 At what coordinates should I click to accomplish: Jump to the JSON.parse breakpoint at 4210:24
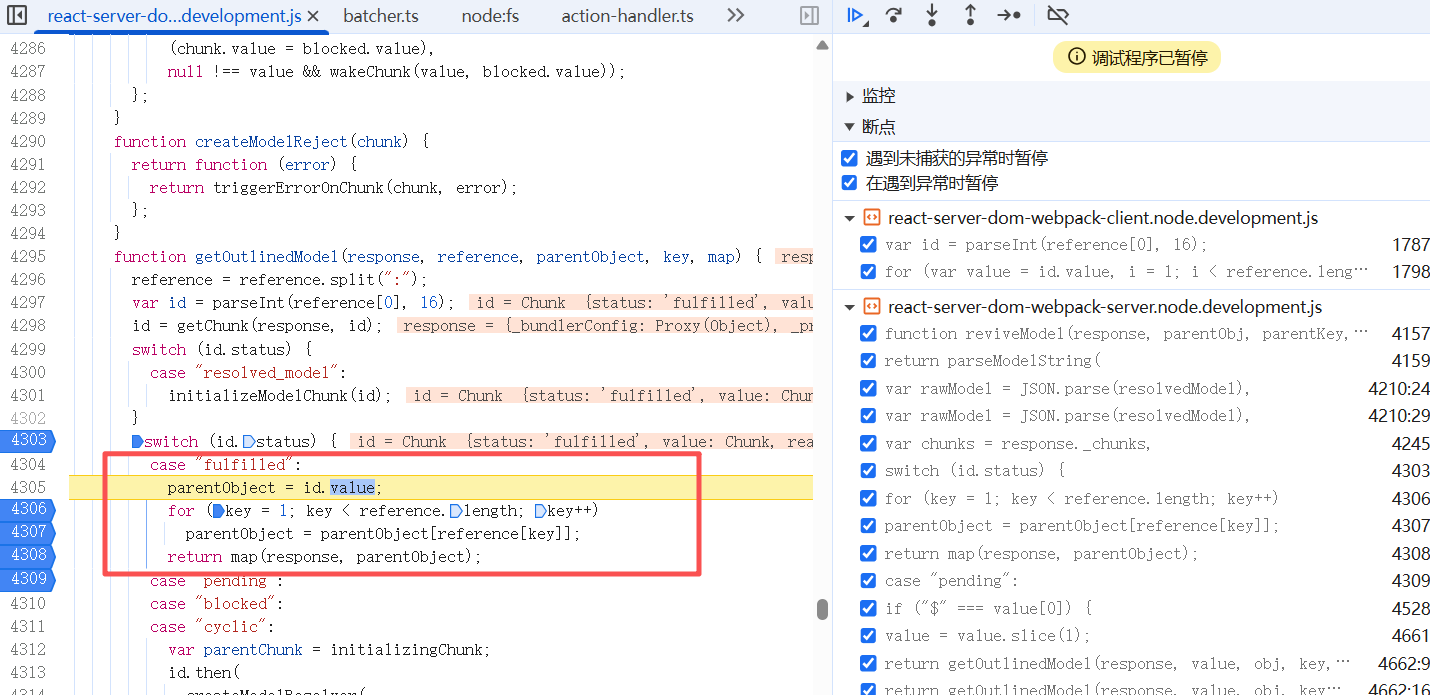1067,389
